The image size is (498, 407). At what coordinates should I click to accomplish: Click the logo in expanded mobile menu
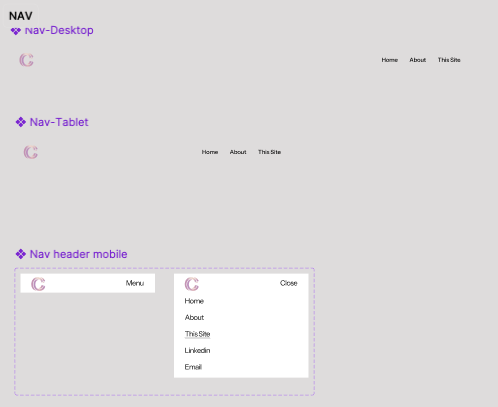tap(192, 284)
